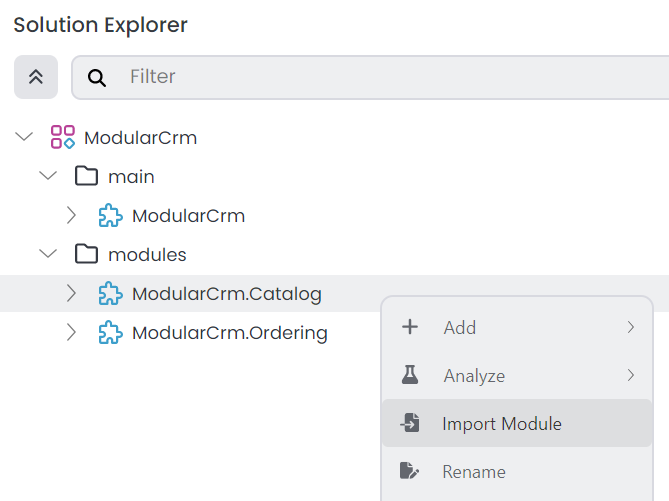Click the Filter search field
Screen dimensions: 669x501
pos(390,77)
